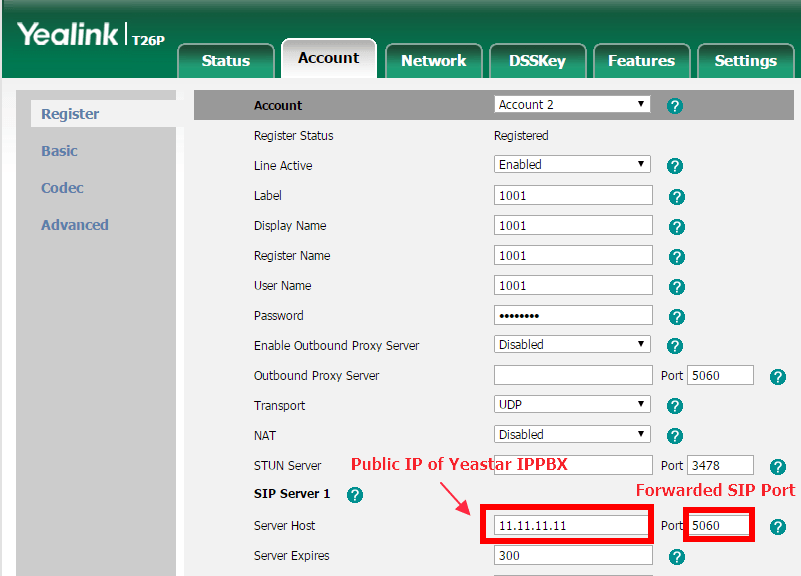
Task: Open the Account selection dropdown
Action: point(571,105)
